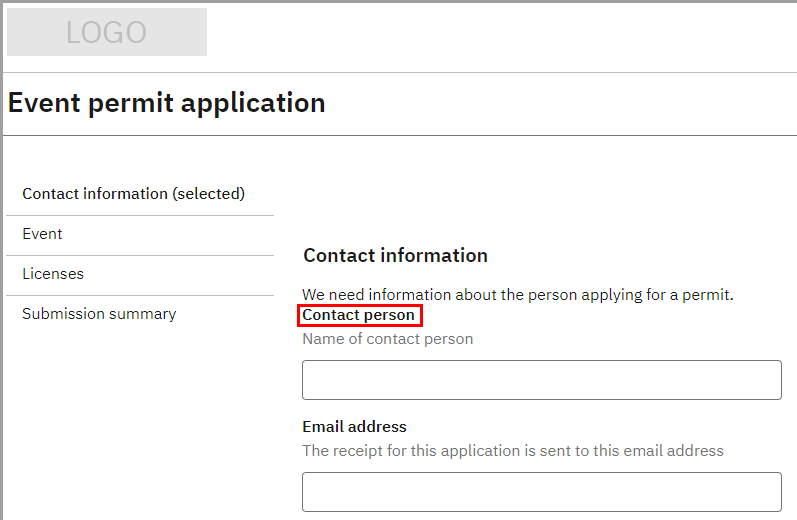
Task: Go to the Licenses step
Action: tap(53, 274)
